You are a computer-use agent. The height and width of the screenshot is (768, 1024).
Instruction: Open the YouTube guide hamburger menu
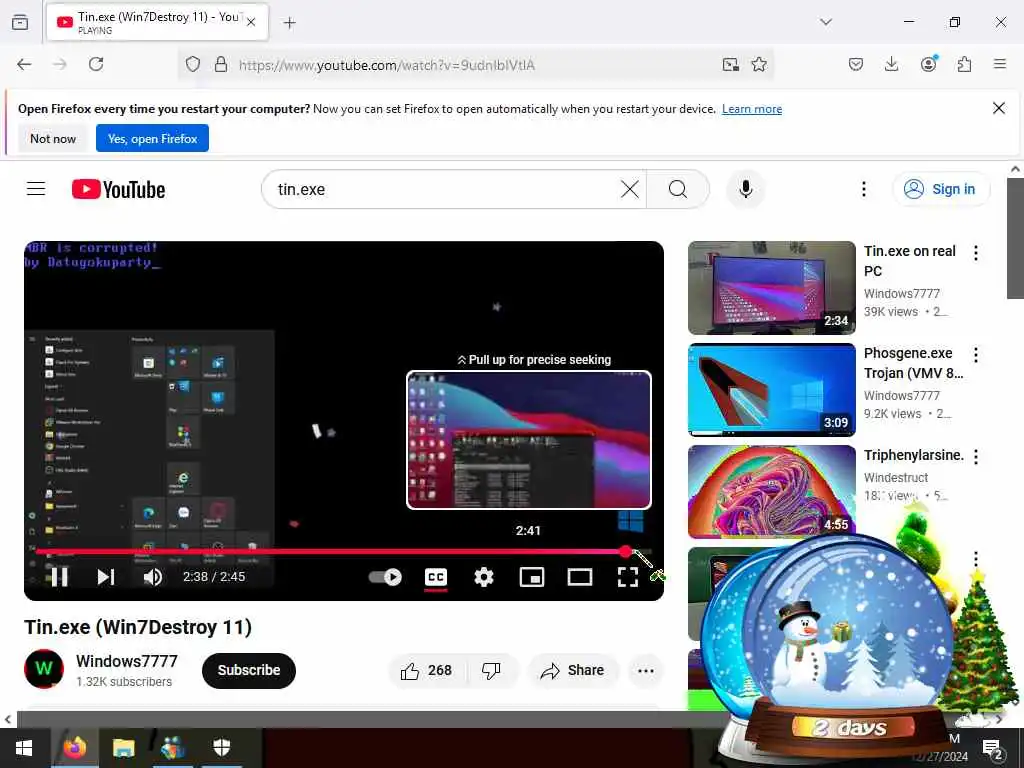coord(36,189)
